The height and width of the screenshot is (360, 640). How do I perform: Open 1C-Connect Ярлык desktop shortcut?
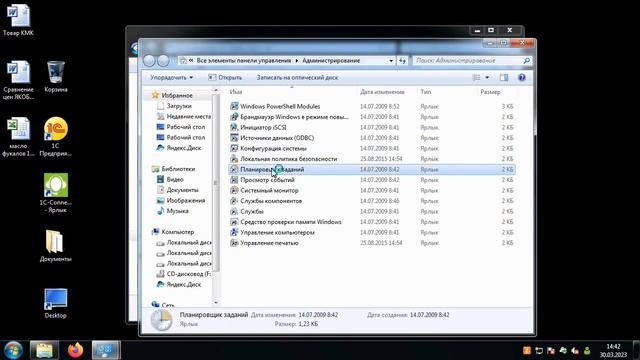click(56, 193)
